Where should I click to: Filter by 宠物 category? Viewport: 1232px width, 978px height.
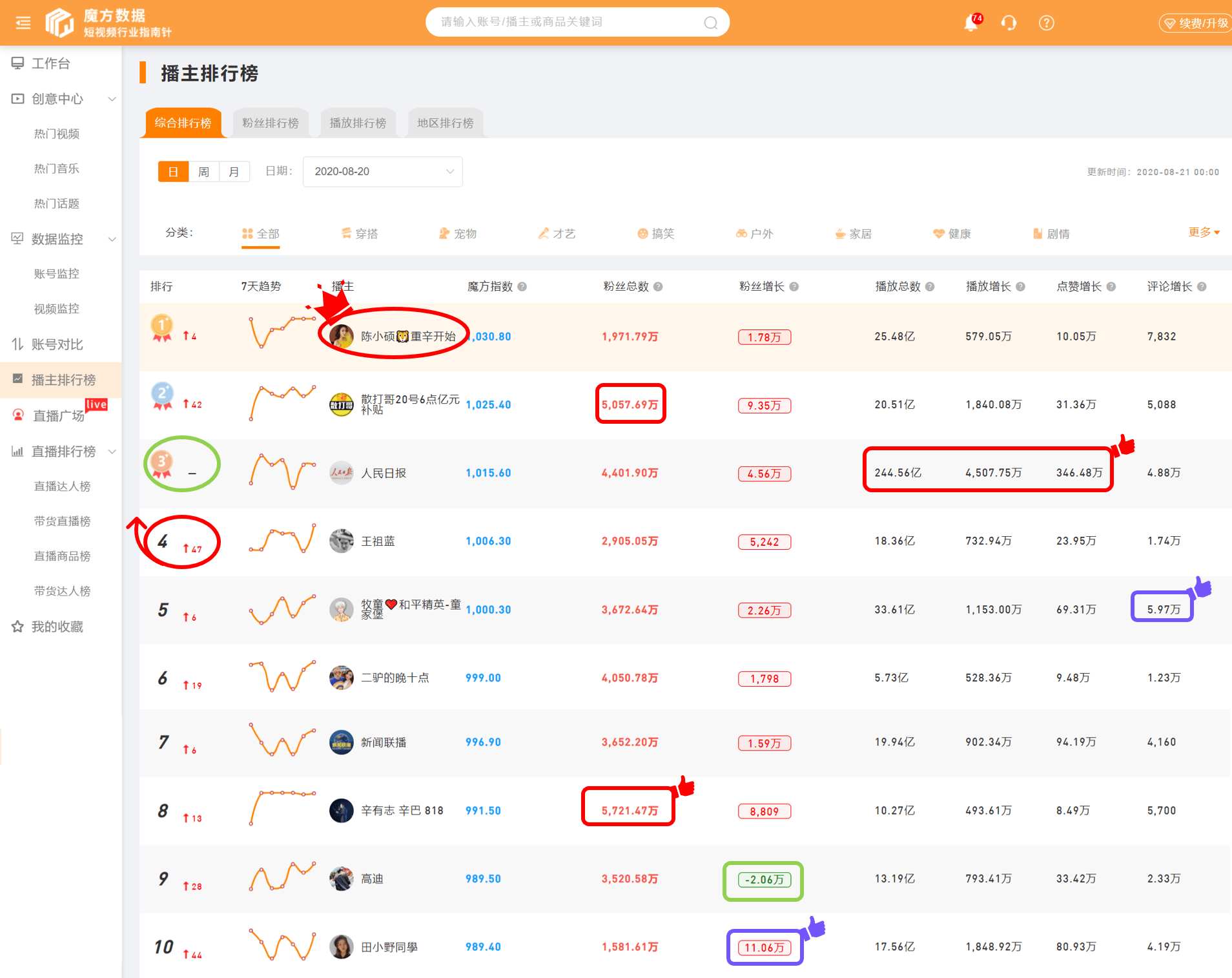458,234
